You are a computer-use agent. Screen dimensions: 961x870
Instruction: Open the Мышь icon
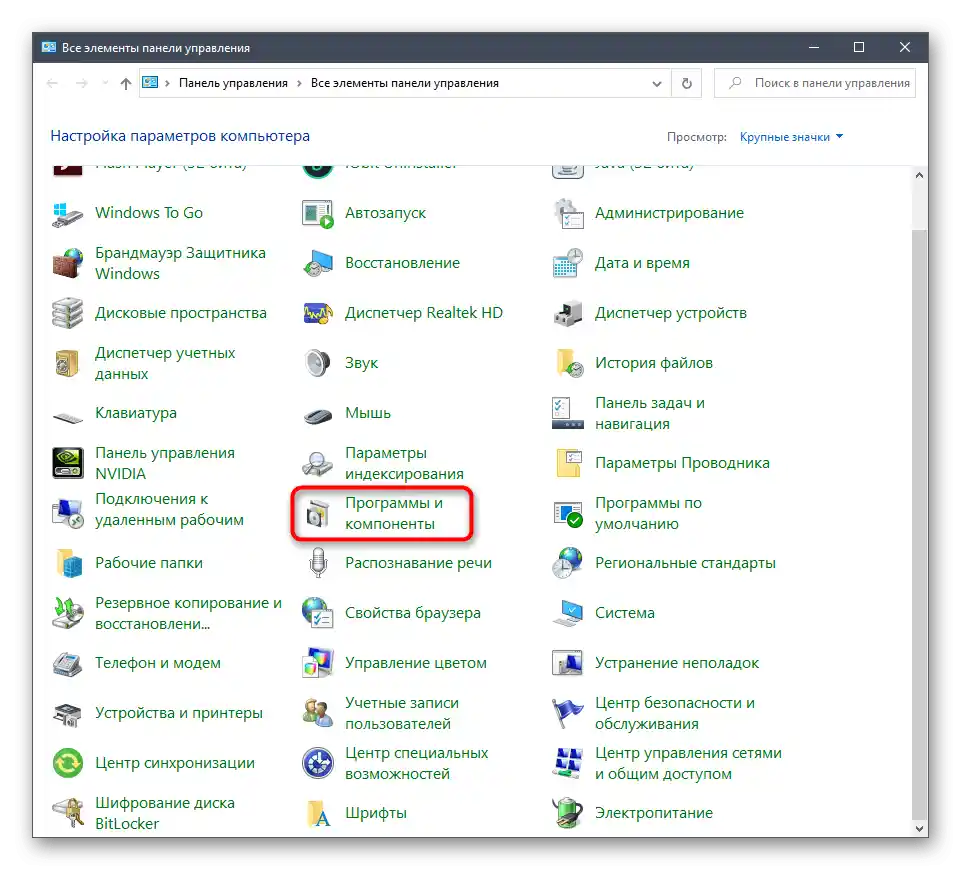click(317, 415)
